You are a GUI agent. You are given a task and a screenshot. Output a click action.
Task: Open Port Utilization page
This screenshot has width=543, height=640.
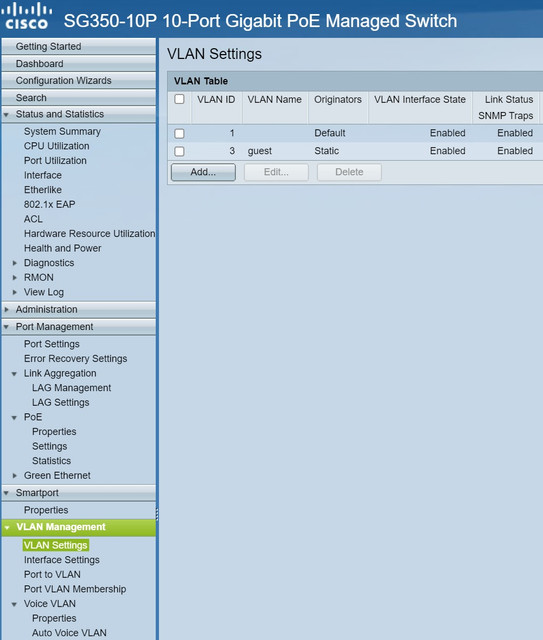(55, 161)
